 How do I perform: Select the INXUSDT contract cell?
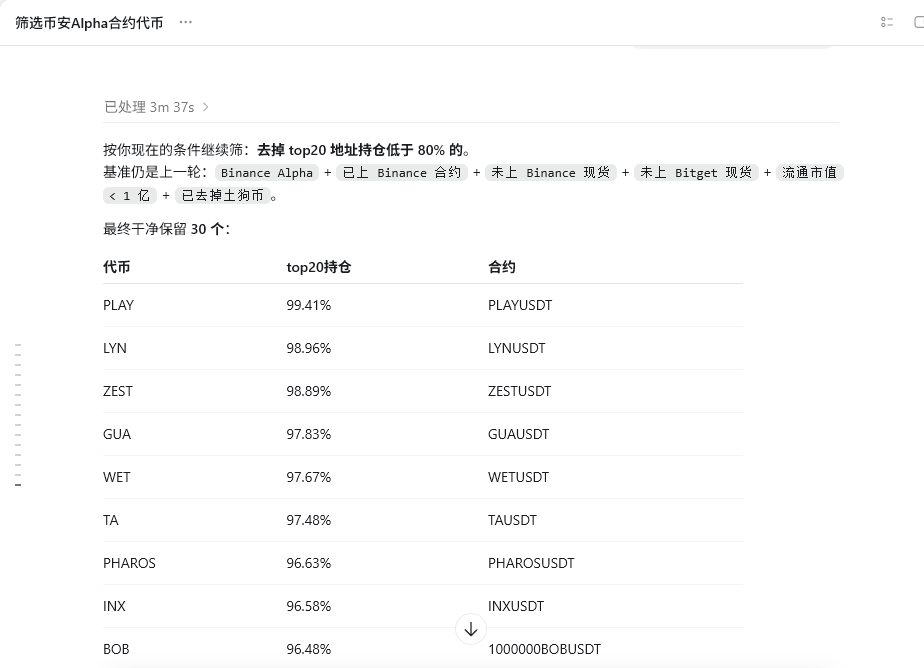pyautogui.click(x=516, y=606)
